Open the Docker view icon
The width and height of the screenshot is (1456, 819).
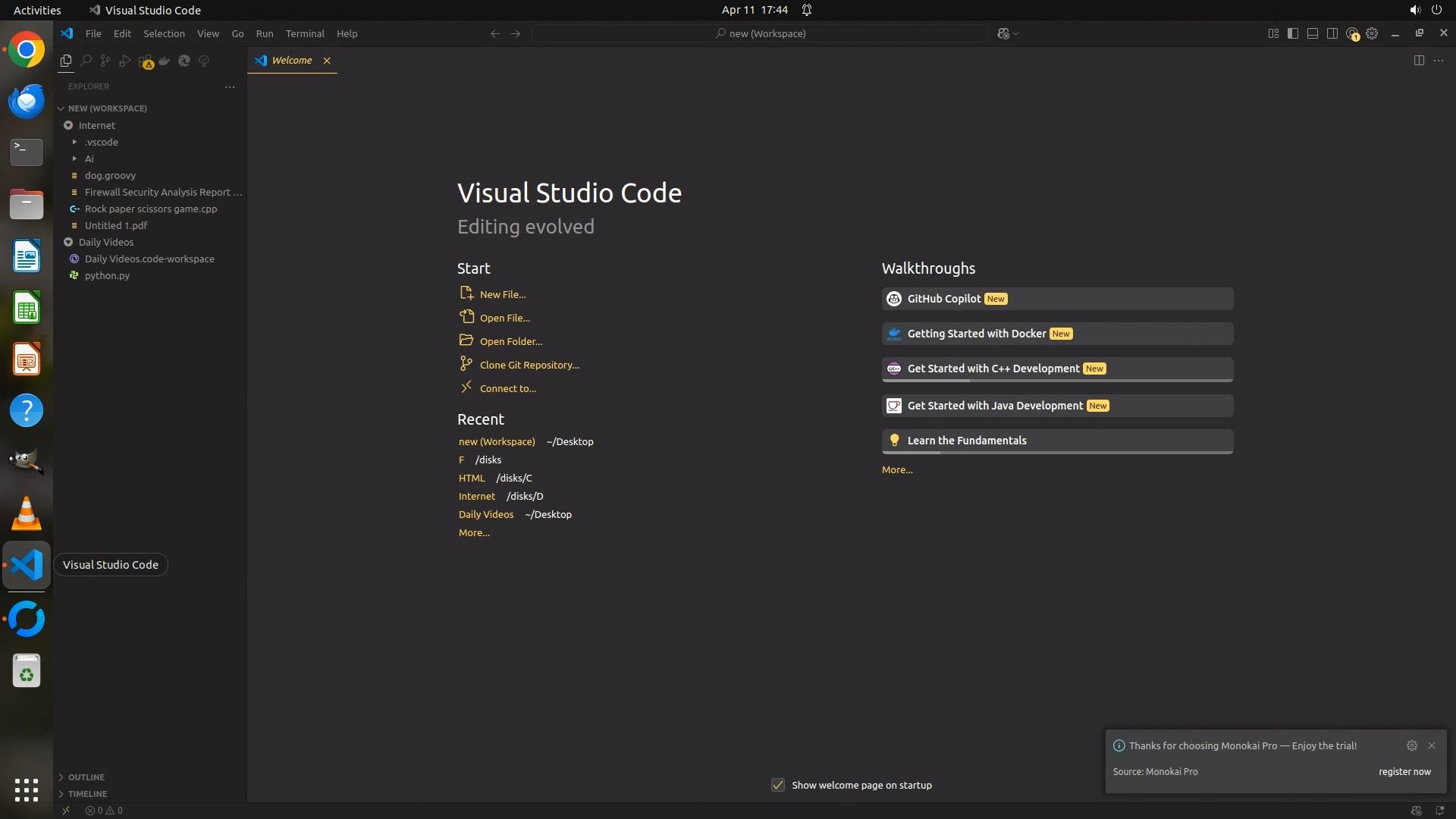[165, 61]
